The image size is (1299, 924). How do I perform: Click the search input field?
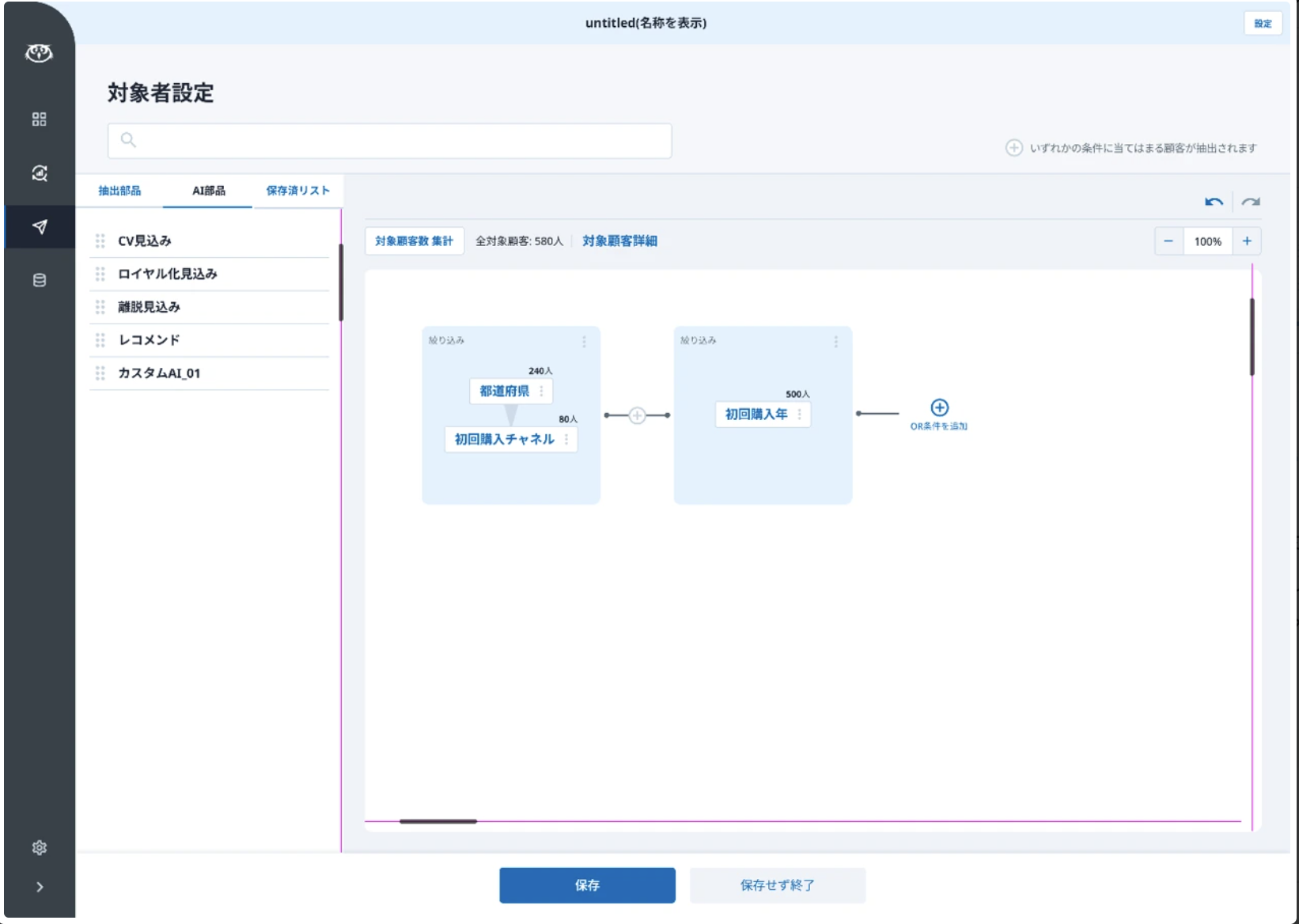pyautogui.click(x=389, y=141)
